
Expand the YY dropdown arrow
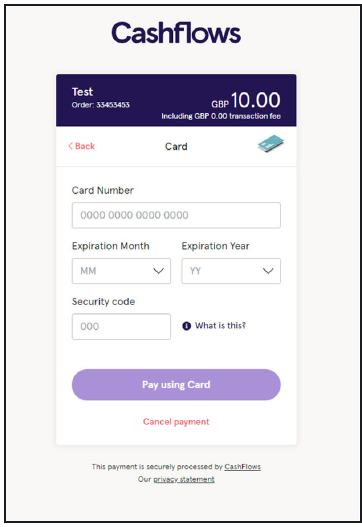(268, 271)
